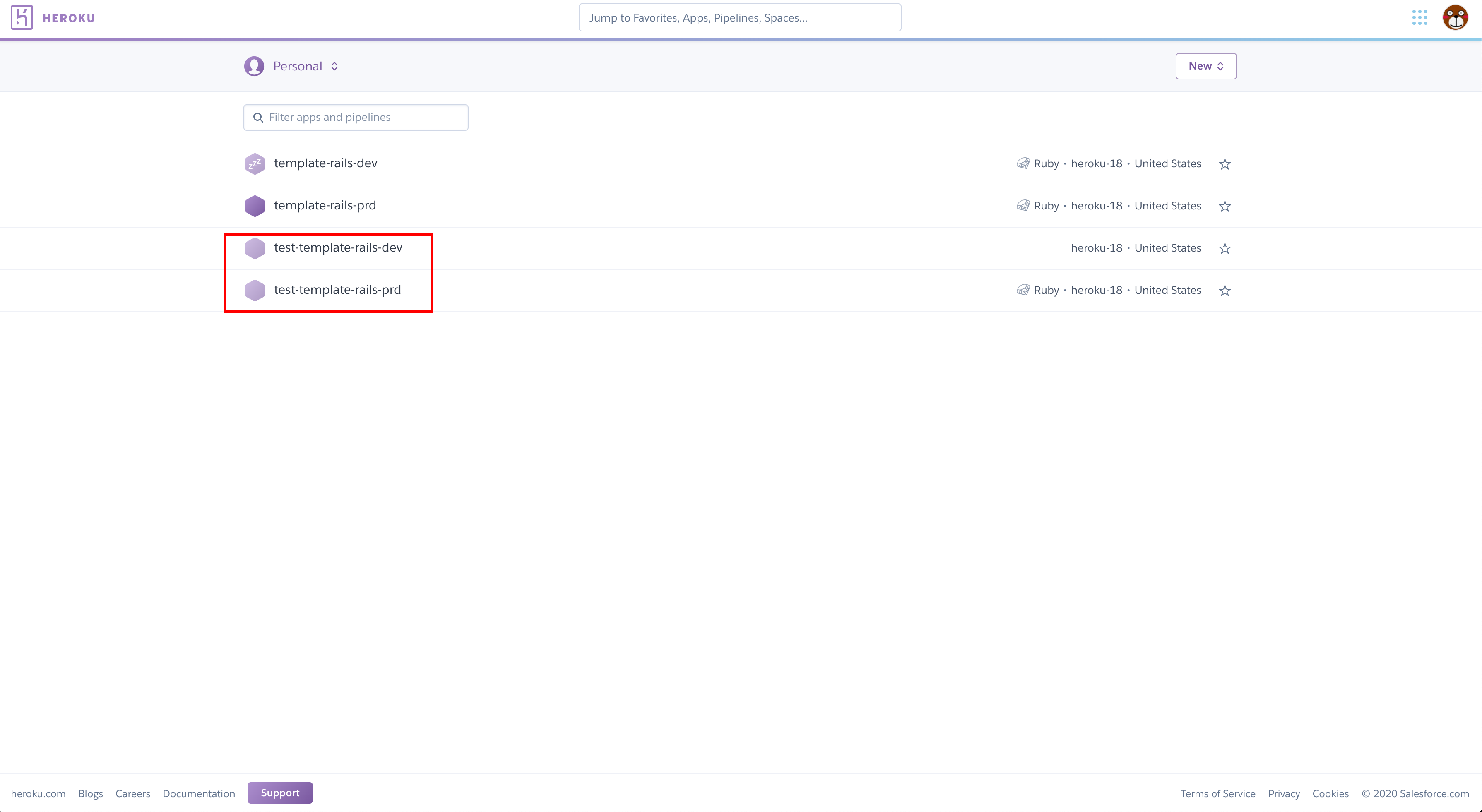Click the dark hexagon icon of template-rails-prd
1482x812 pixels.
255,206
